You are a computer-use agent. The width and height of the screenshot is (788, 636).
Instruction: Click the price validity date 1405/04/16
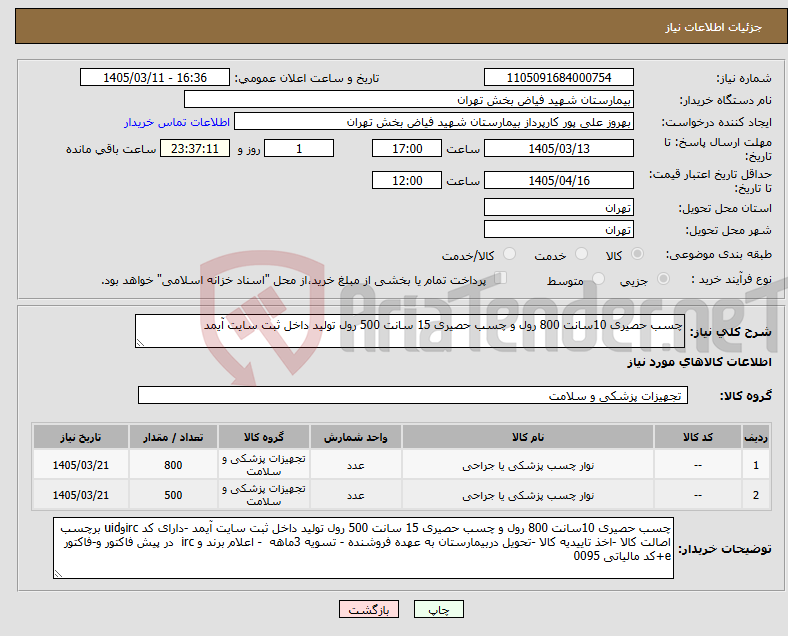[558, 180]
